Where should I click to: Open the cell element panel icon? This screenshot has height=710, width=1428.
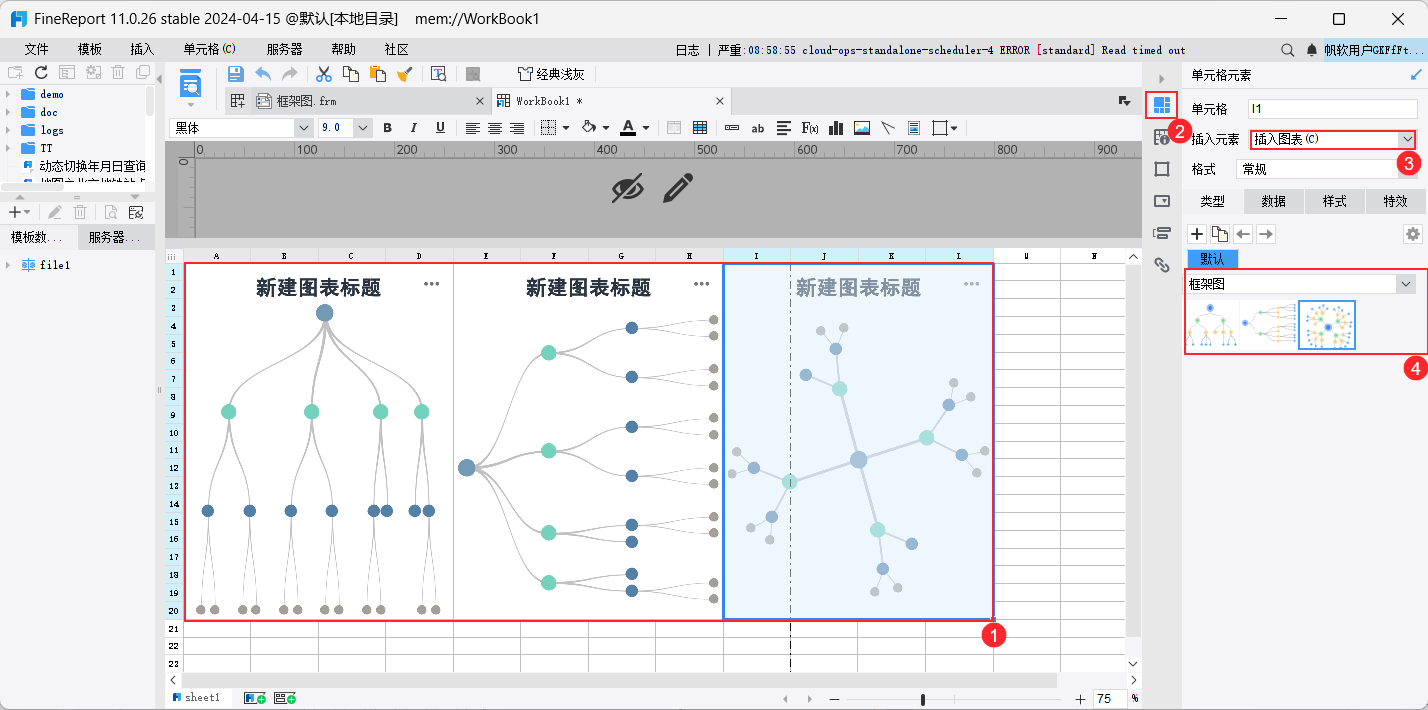(x=1162, y=104)
